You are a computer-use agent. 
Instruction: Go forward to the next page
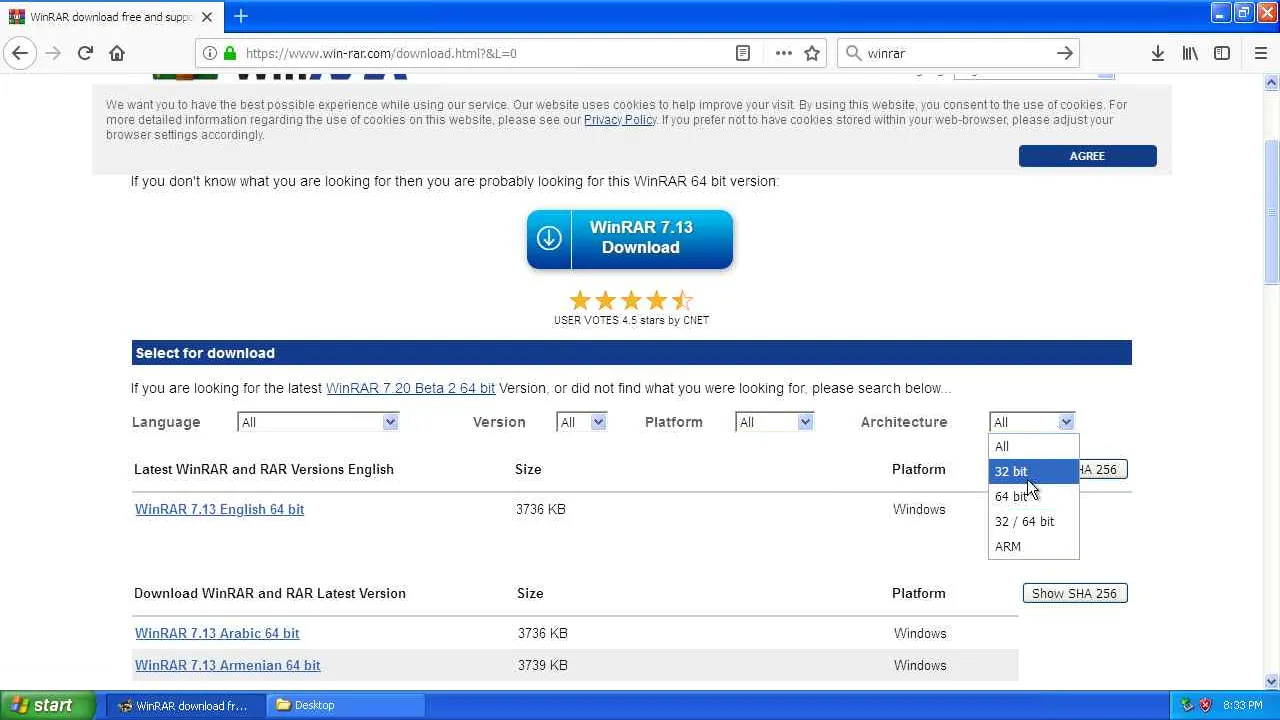pos(53,53)
